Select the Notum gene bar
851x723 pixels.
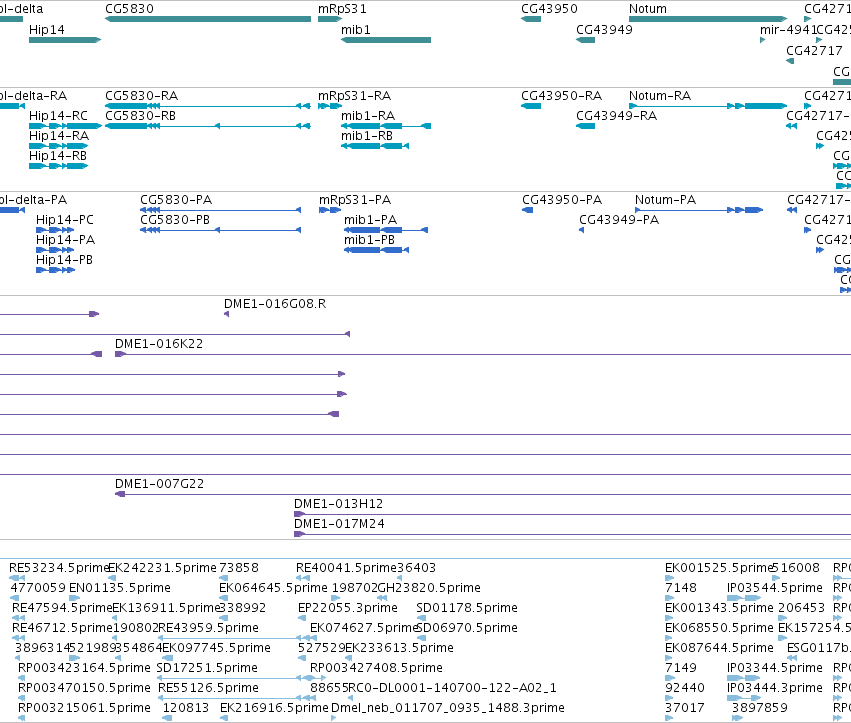tap(708, 19)
